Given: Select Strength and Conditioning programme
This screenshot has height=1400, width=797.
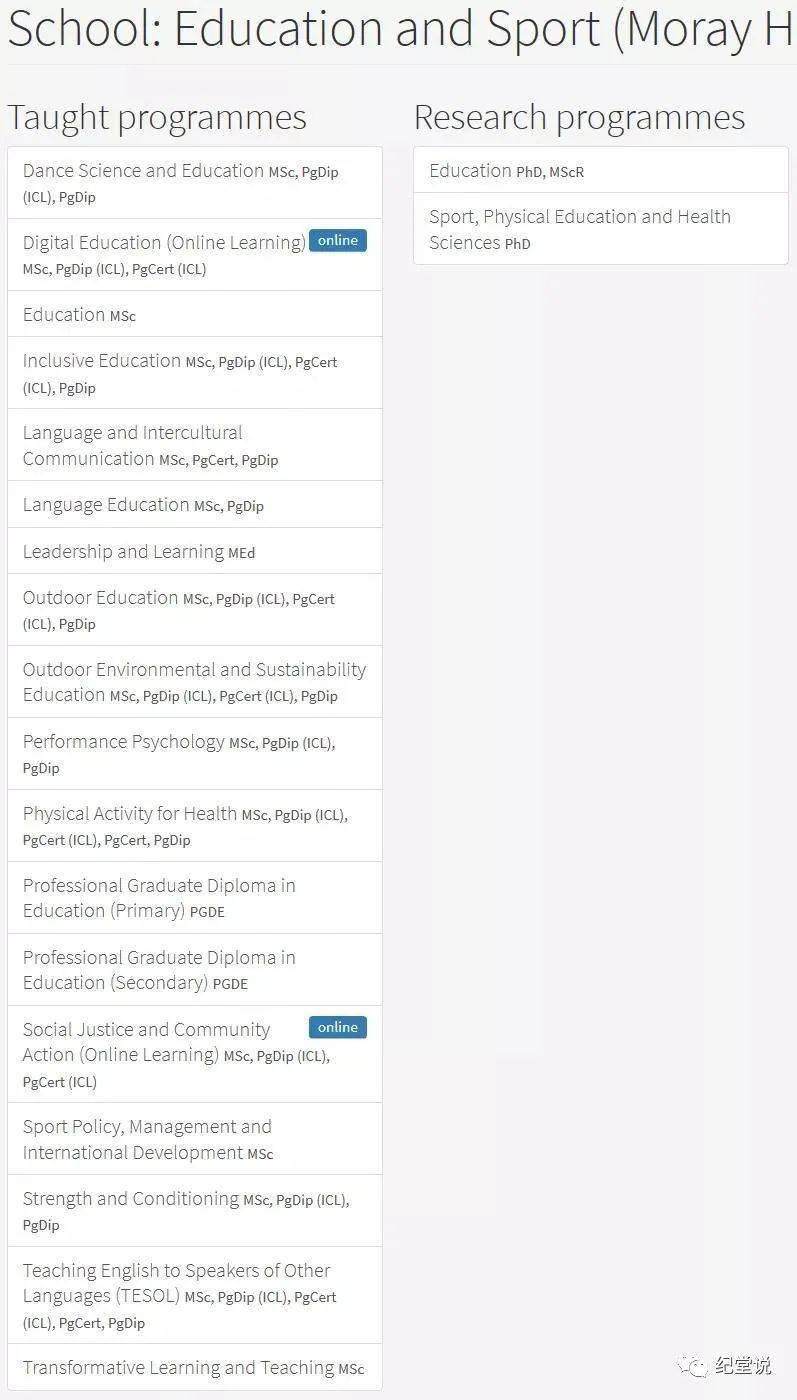Looking at the screenshot, I should pos(131,1199).
